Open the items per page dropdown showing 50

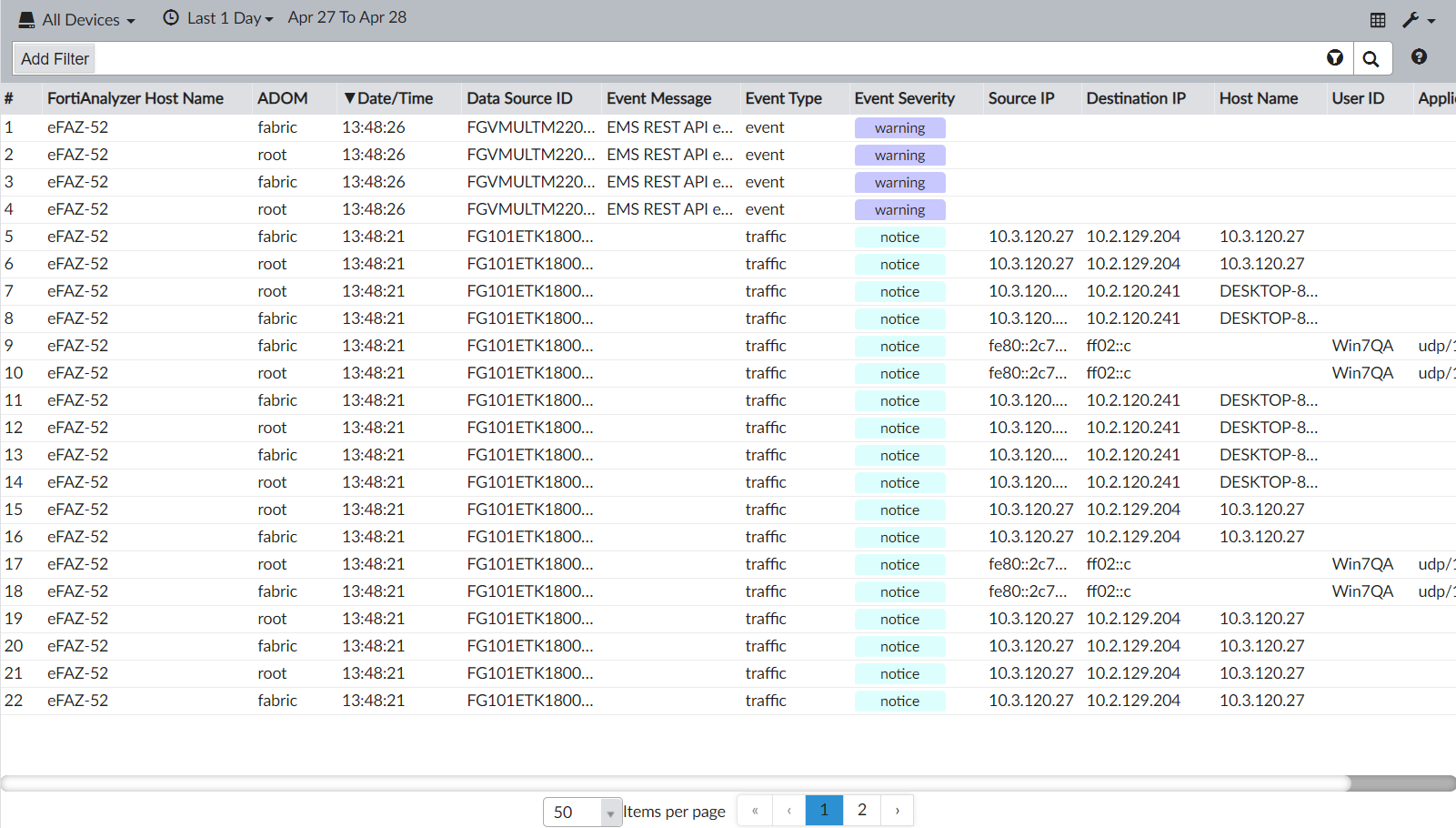[581, 812]
